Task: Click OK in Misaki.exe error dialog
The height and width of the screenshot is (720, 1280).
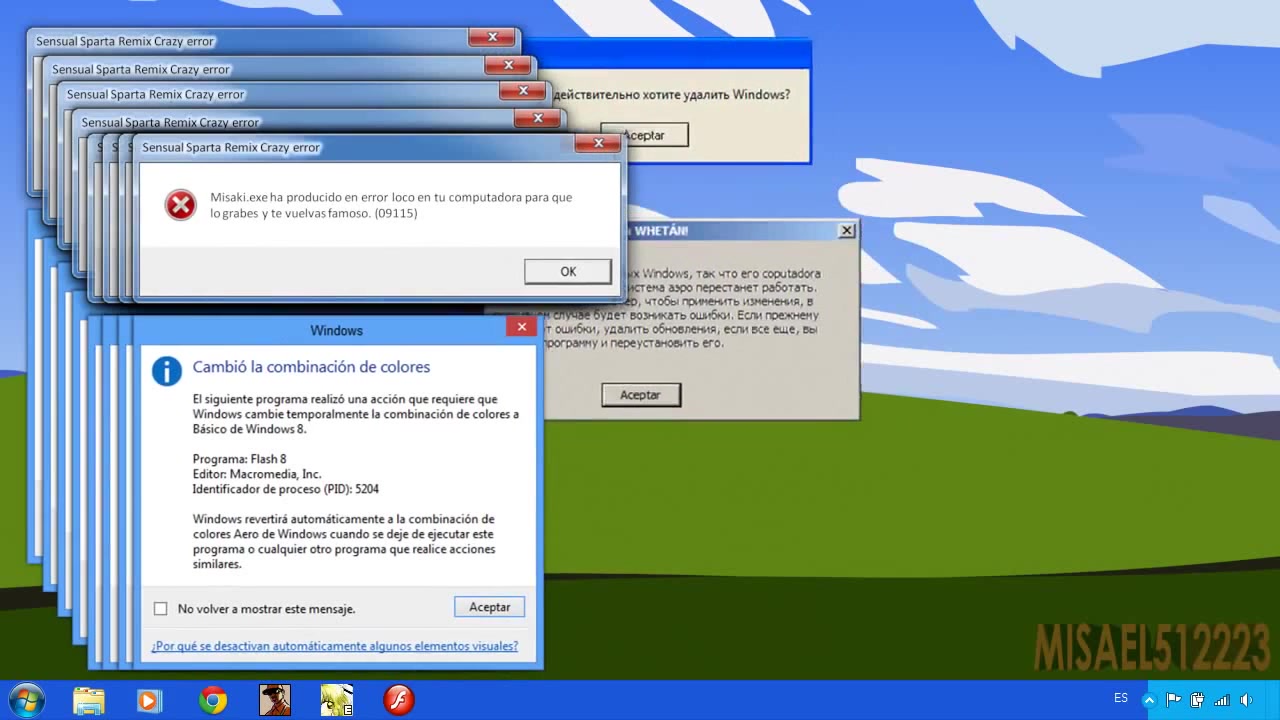Action: (568, 271)
